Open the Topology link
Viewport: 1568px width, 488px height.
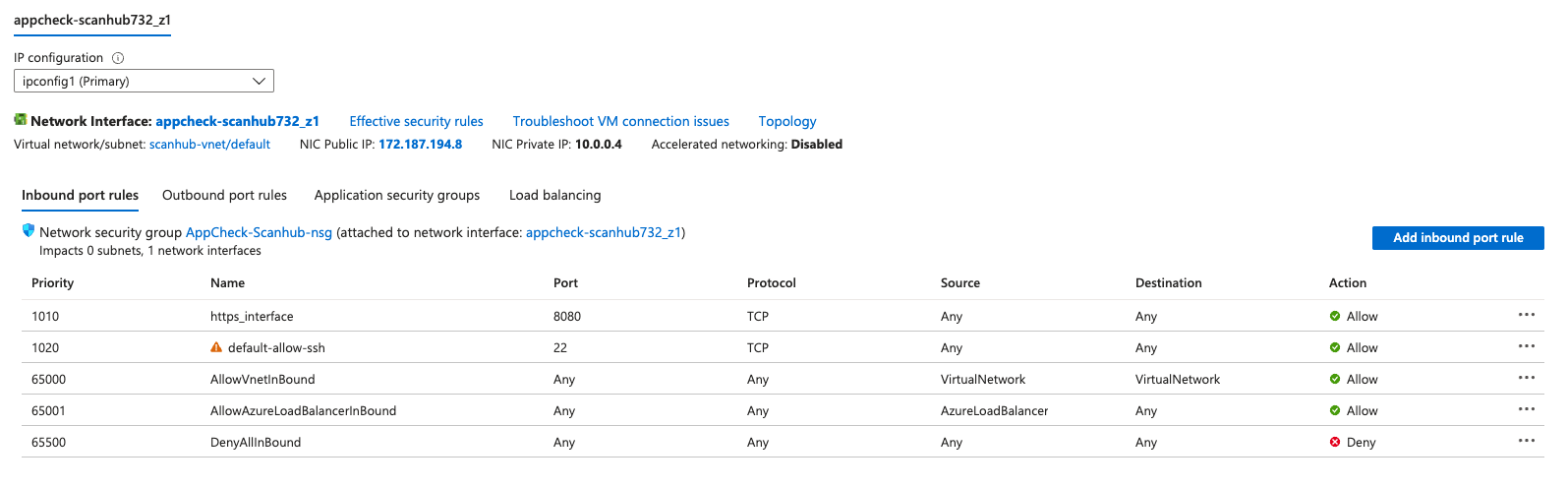[786, 121]
